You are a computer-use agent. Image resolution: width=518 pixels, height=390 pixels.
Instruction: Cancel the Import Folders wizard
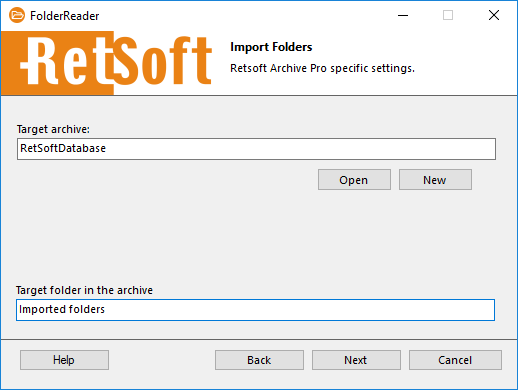click(x=455, y=360)
